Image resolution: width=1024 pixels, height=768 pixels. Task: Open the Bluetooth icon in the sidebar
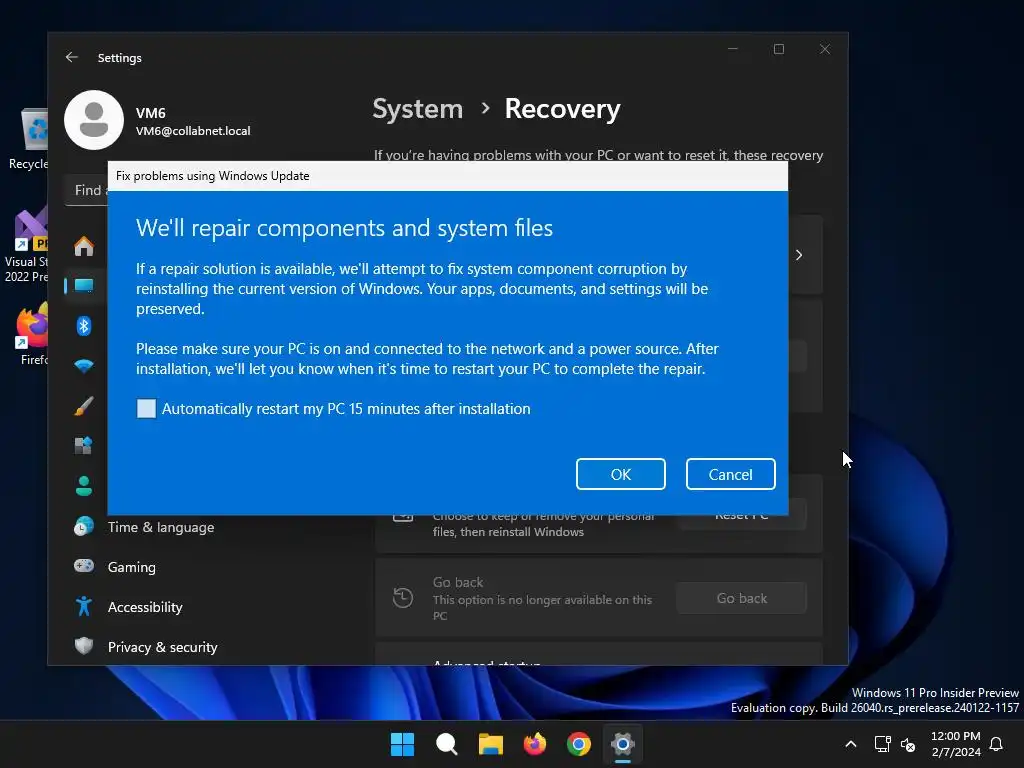pos(84,325)
